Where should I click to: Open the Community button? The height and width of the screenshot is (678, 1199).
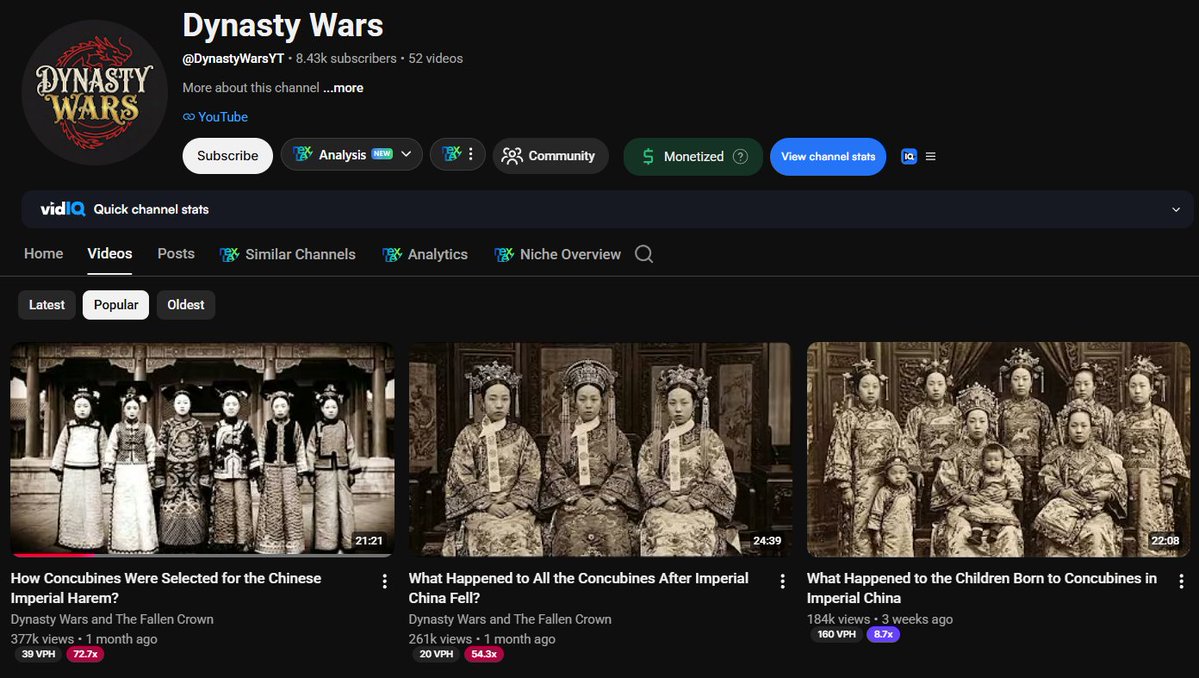551,156
